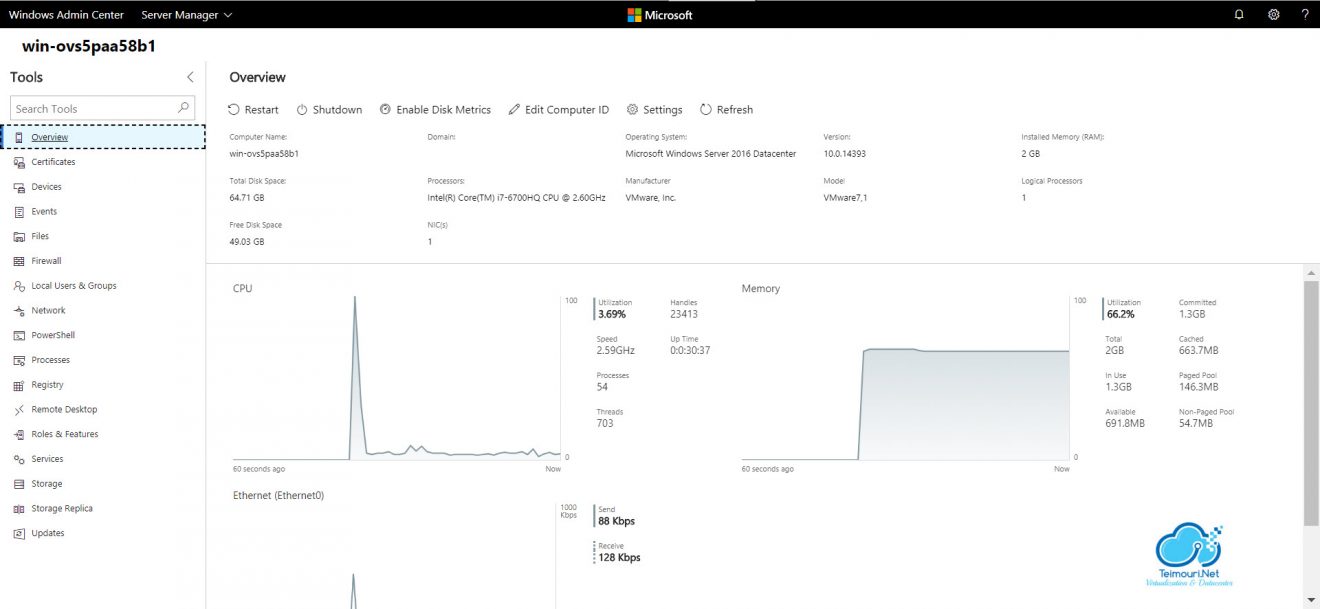Click the Up Time 0:0:30:37 value
Screen dimensions: 1320x609
[x=690, y=351]
